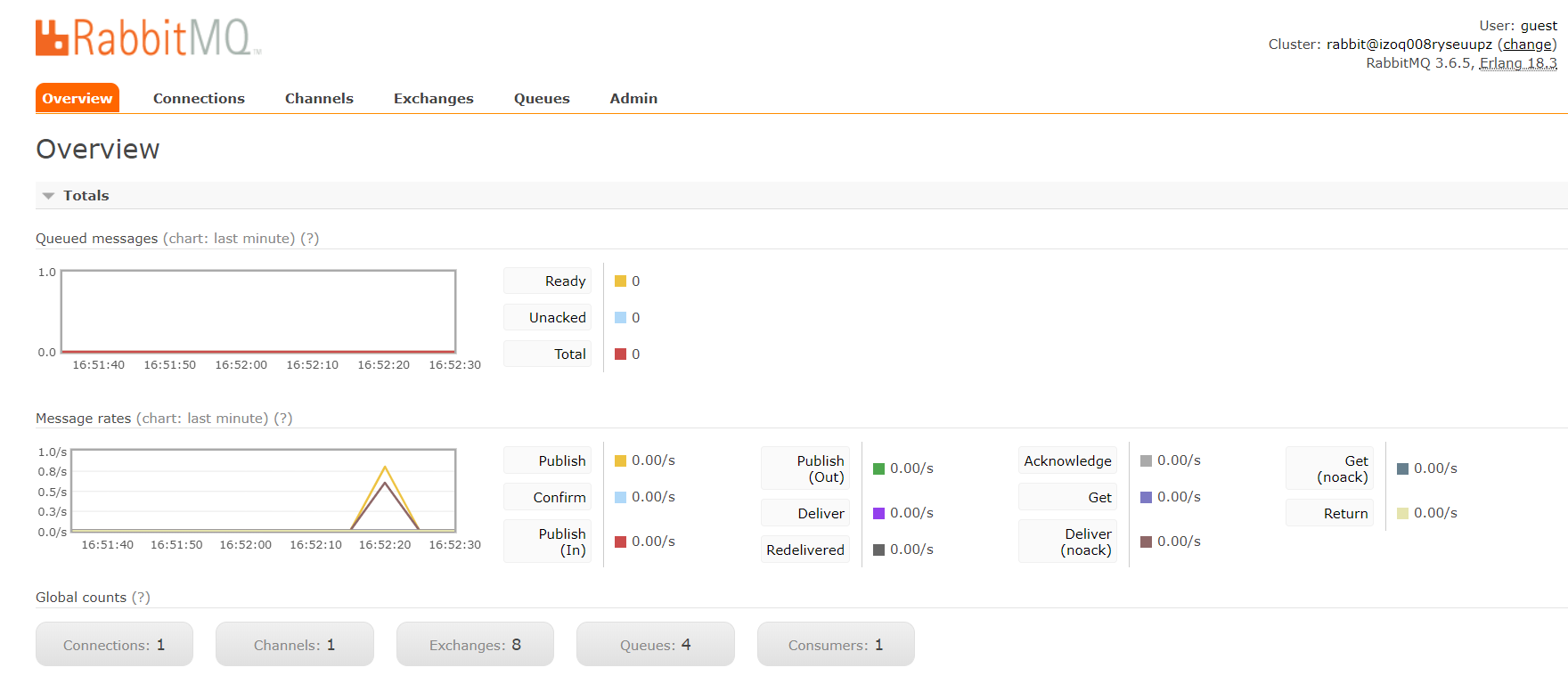Open help (?) for Message rates
Screen dimensions: 1568x684
coord(282,418)
